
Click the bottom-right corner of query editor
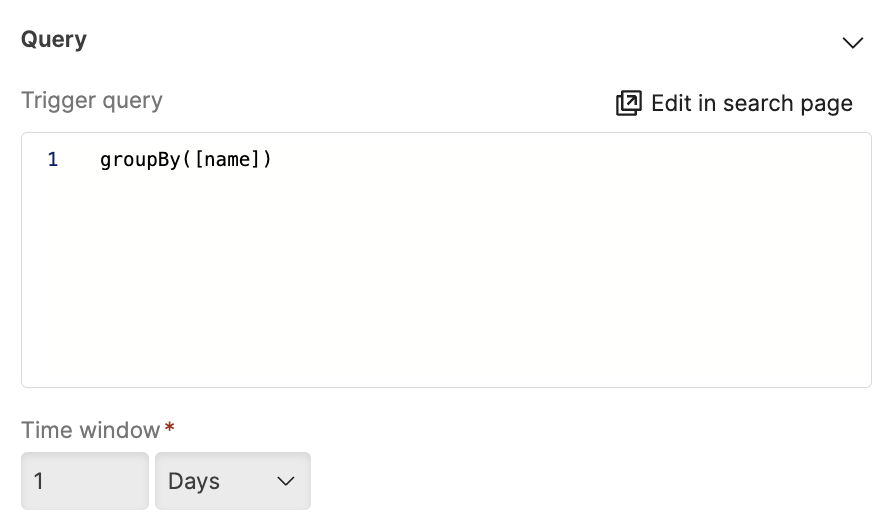tap(860, 377)
